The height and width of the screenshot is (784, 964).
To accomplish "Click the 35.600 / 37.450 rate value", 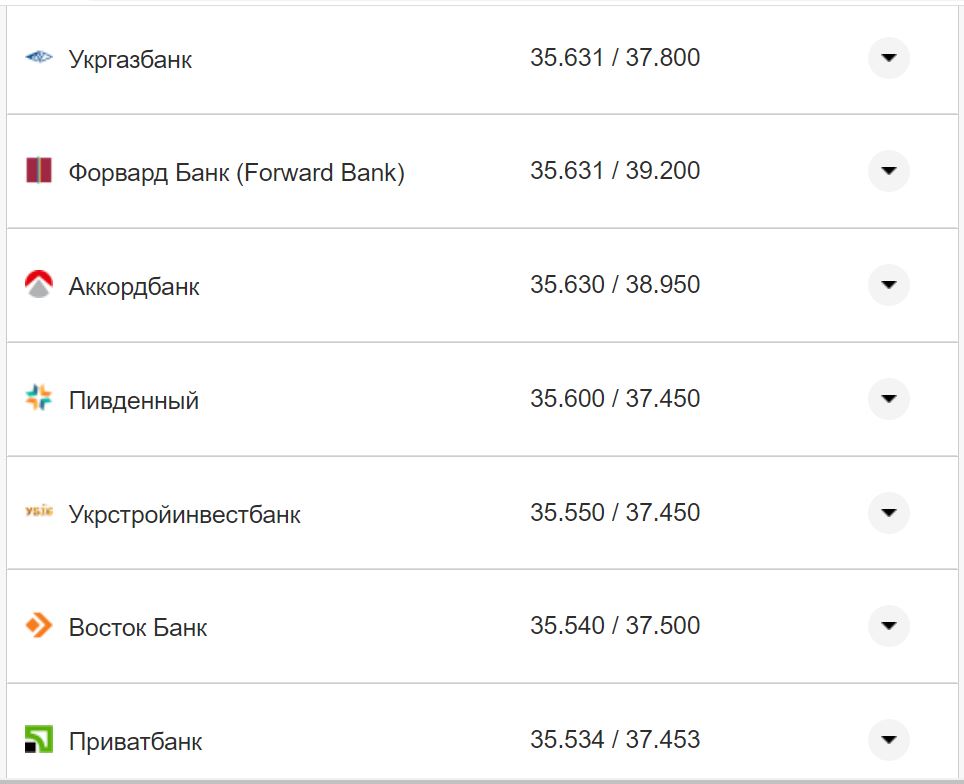I will tap(615, 399).
